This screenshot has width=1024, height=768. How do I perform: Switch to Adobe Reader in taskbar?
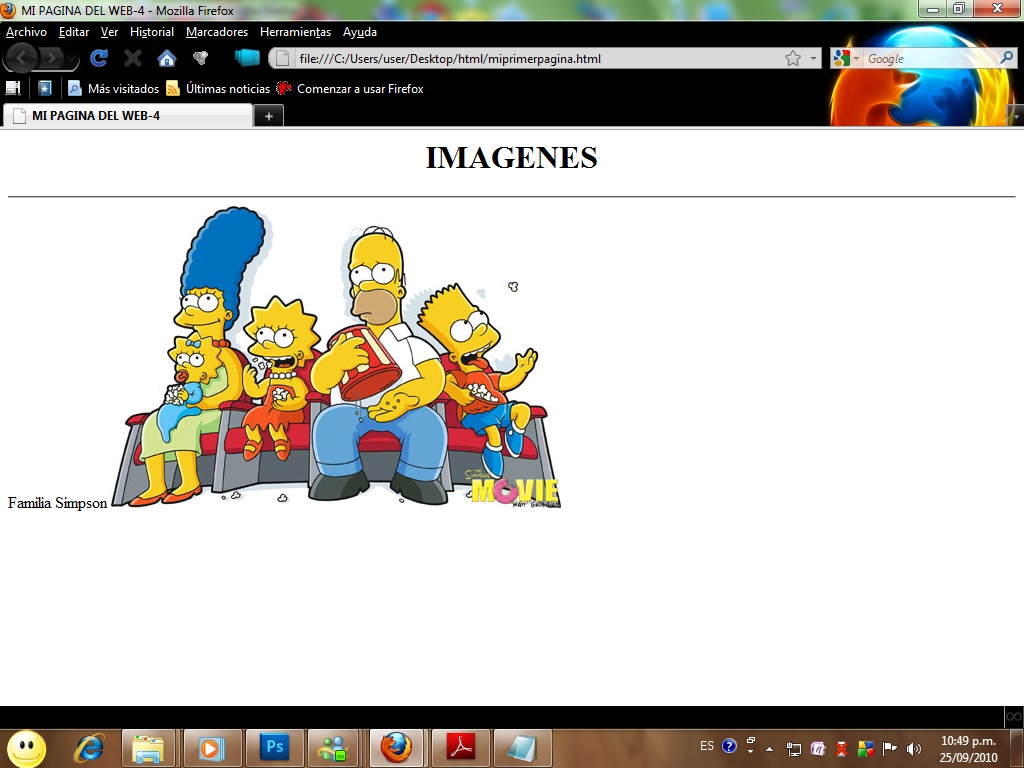pos(461,748)
